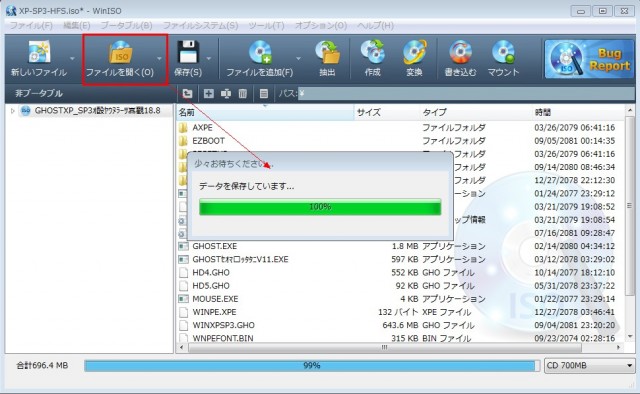Viewport: 640px width, 394px height.
Task: Click the Save 保存(S) floppy icon
Action: [x=188, y=52]
